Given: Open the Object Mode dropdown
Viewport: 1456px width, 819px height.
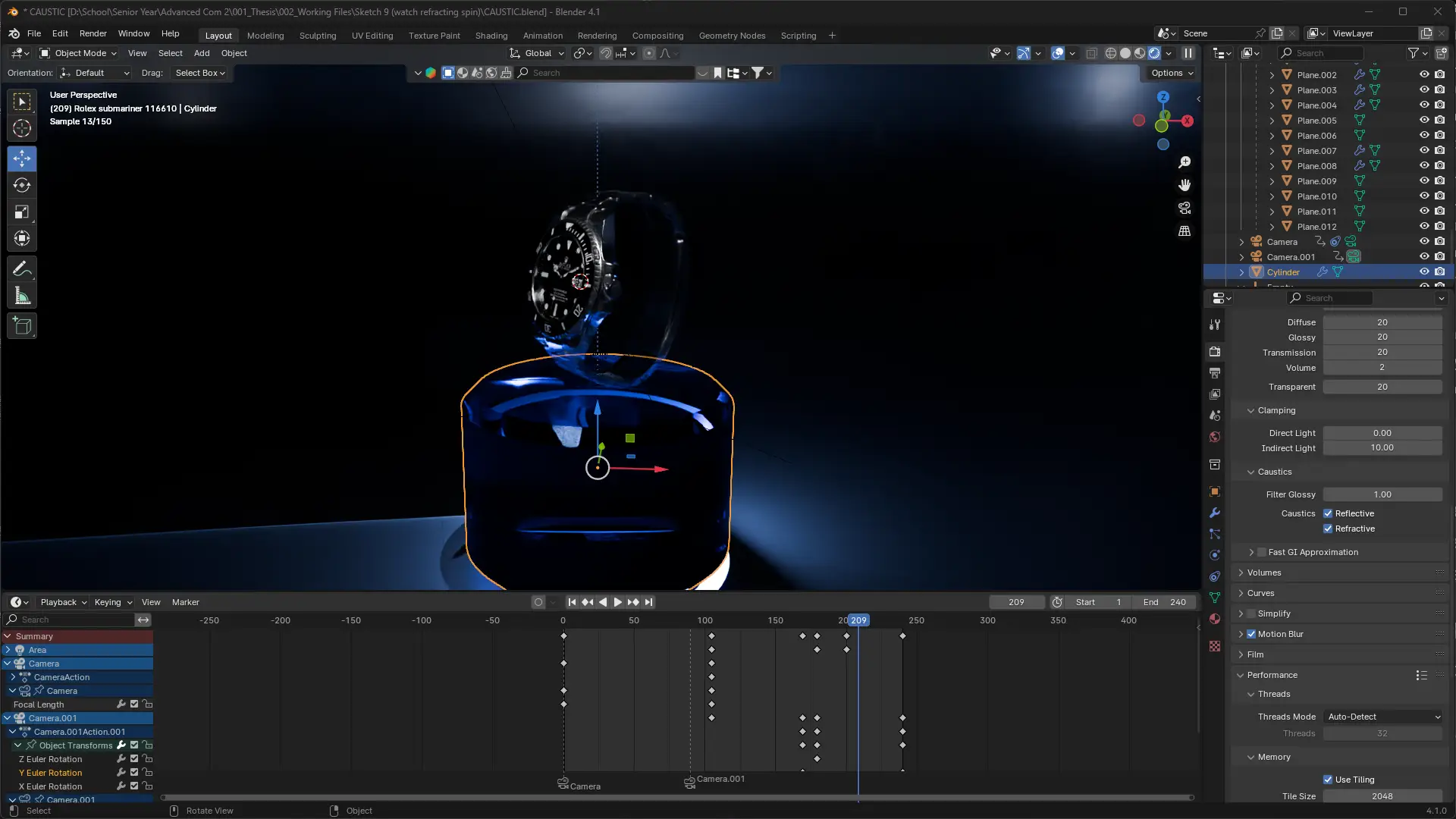Looking at the screenshot, I should 78,53.
